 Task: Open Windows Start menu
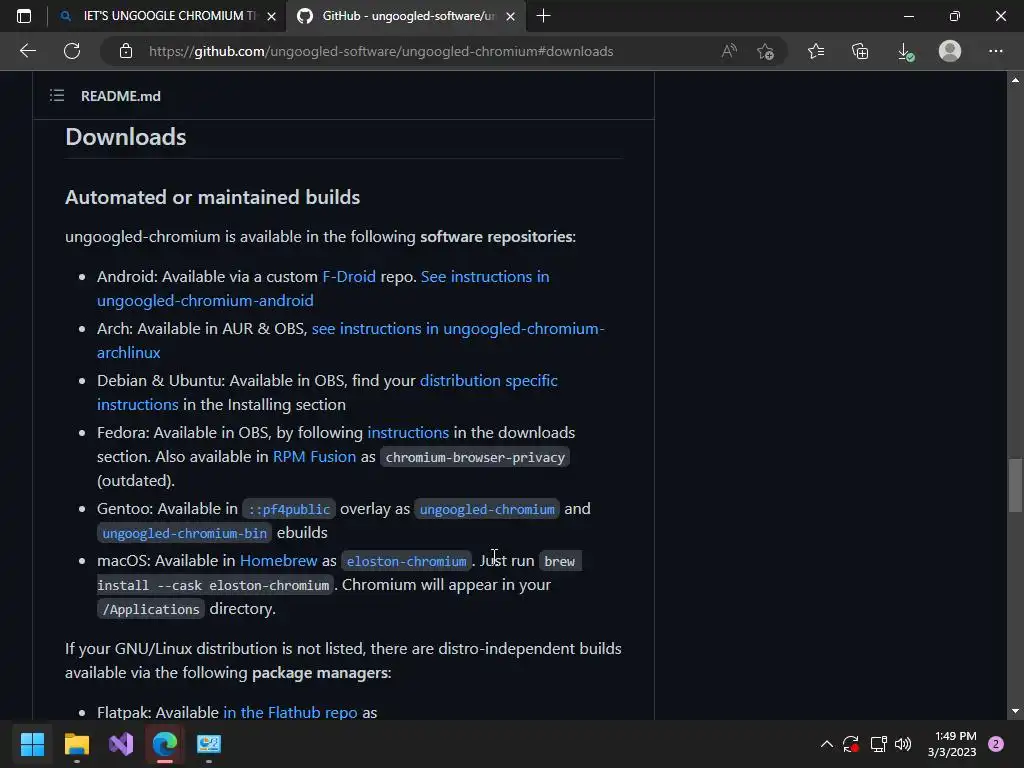[x=32, y=744]
